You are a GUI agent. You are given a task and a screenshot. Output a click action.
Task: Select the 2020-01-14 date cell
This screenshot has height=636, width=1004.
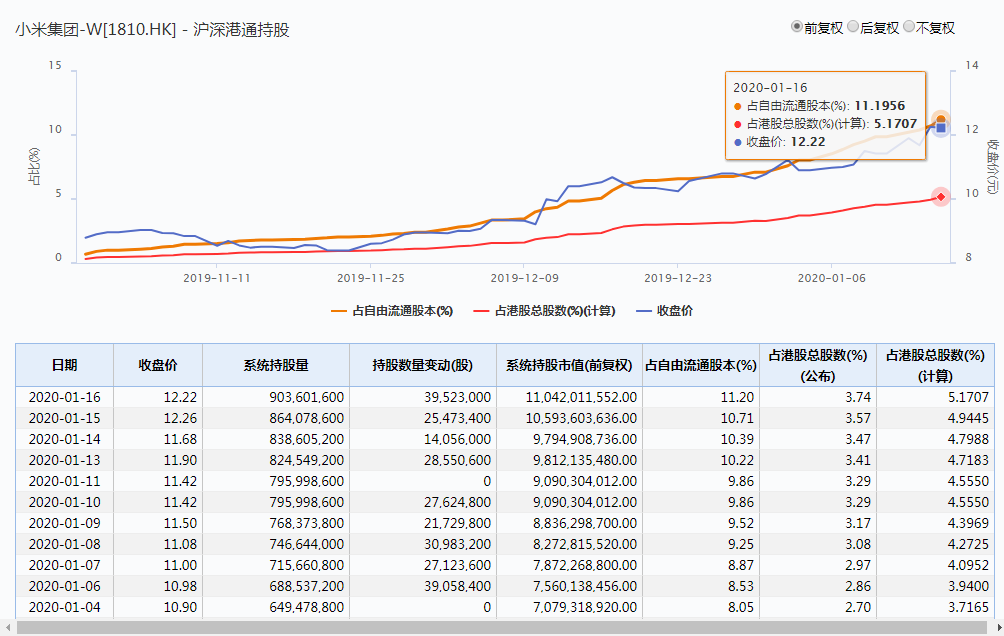pyautogui.click(x=65, y=439)
